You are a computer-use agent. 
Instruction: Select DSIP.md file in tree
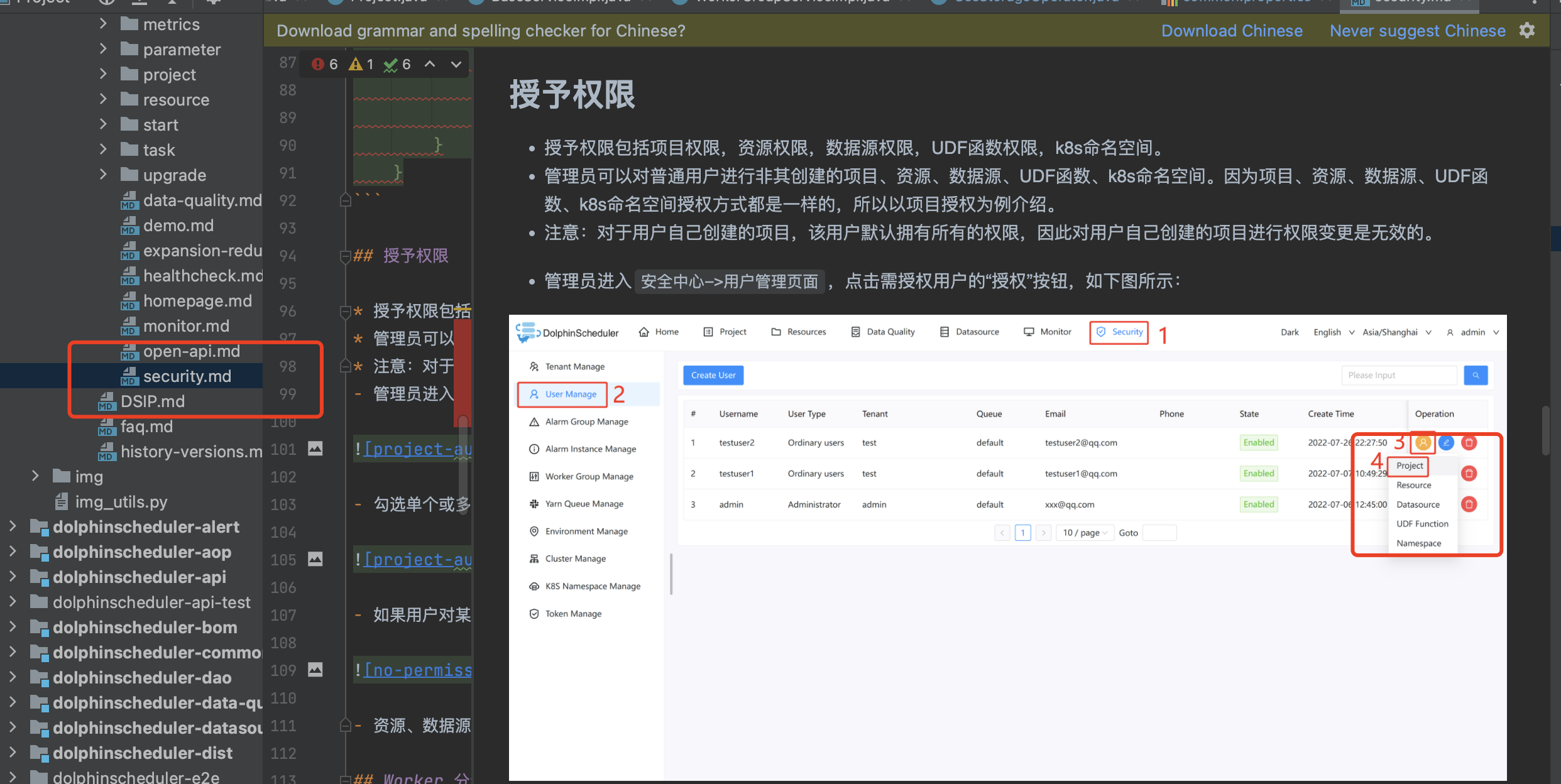click(152, 401)
